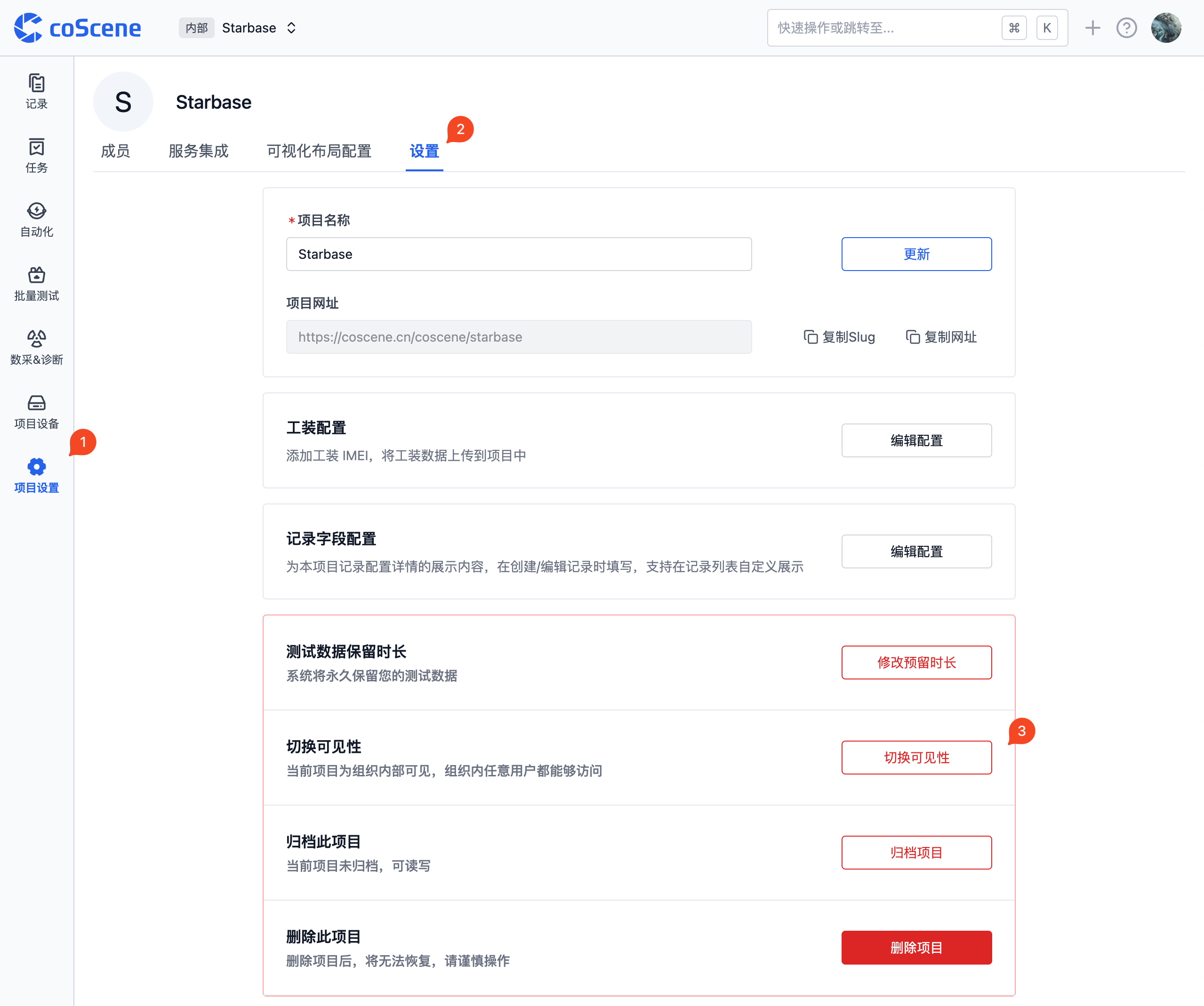
Task: Click the K shortcut key badge
Action: click(x=1047, y=27)
